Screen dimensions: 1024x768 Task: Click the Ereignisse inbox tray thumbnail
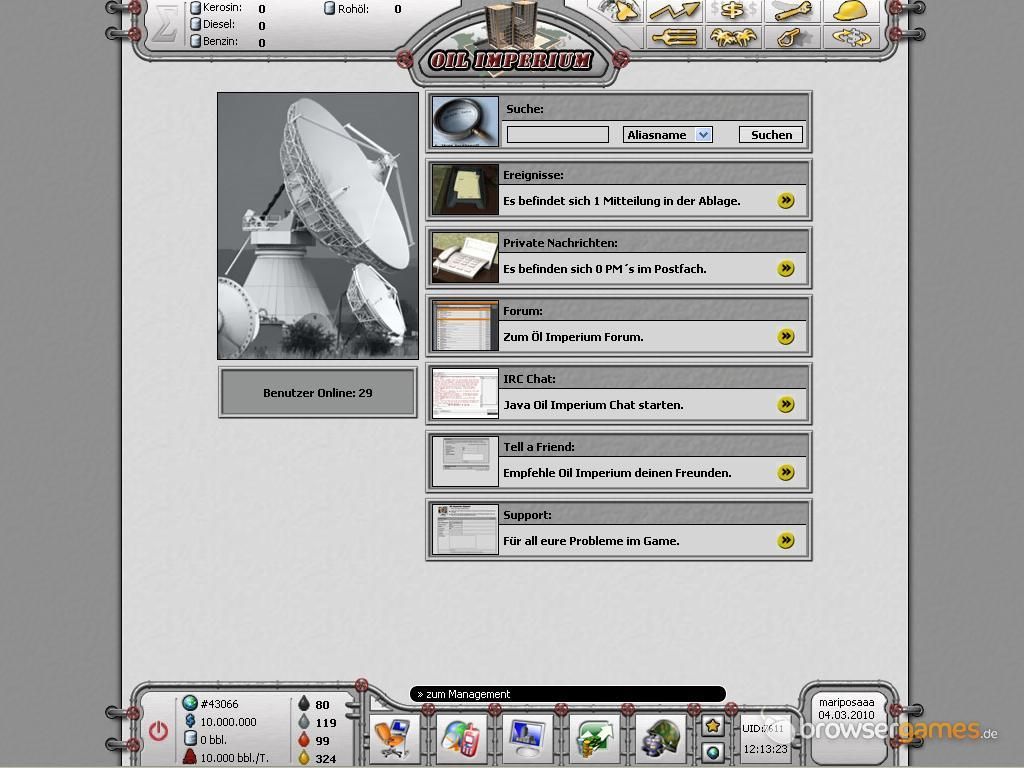[465, 189]
